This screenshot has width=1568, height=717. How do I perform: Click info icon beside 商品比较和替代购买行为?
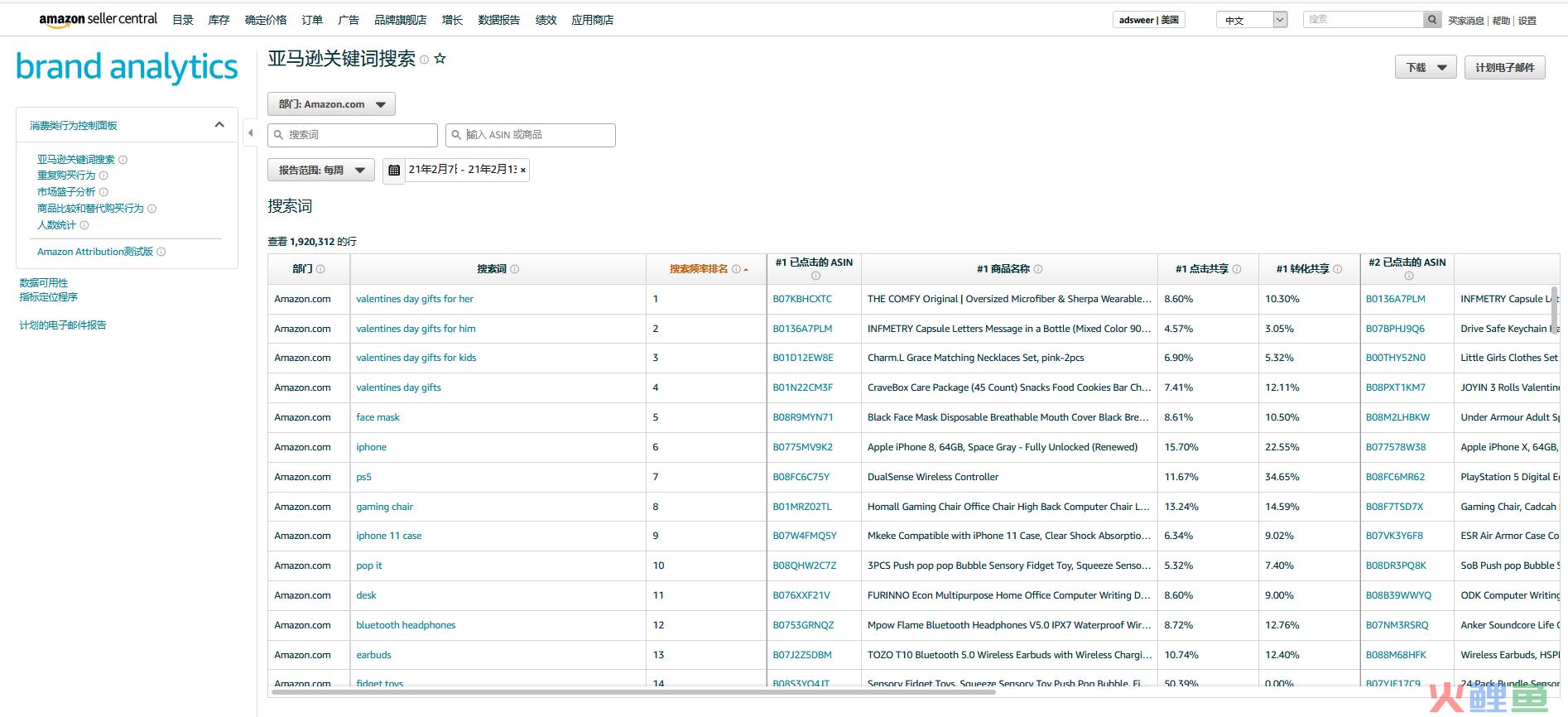[152, 209]
